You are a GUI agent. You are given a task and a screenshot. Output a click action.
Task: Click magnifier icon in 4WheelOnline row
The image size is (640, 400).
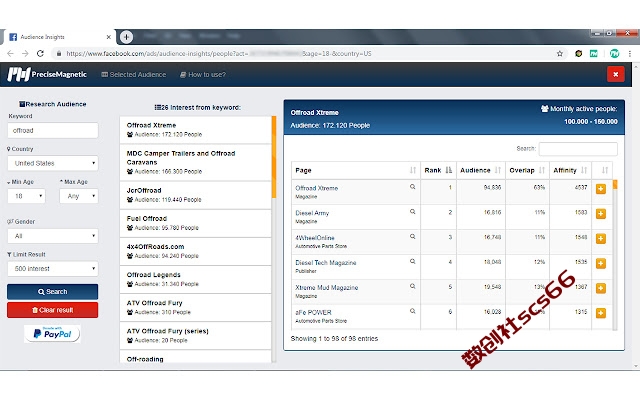tap(413, 236)
